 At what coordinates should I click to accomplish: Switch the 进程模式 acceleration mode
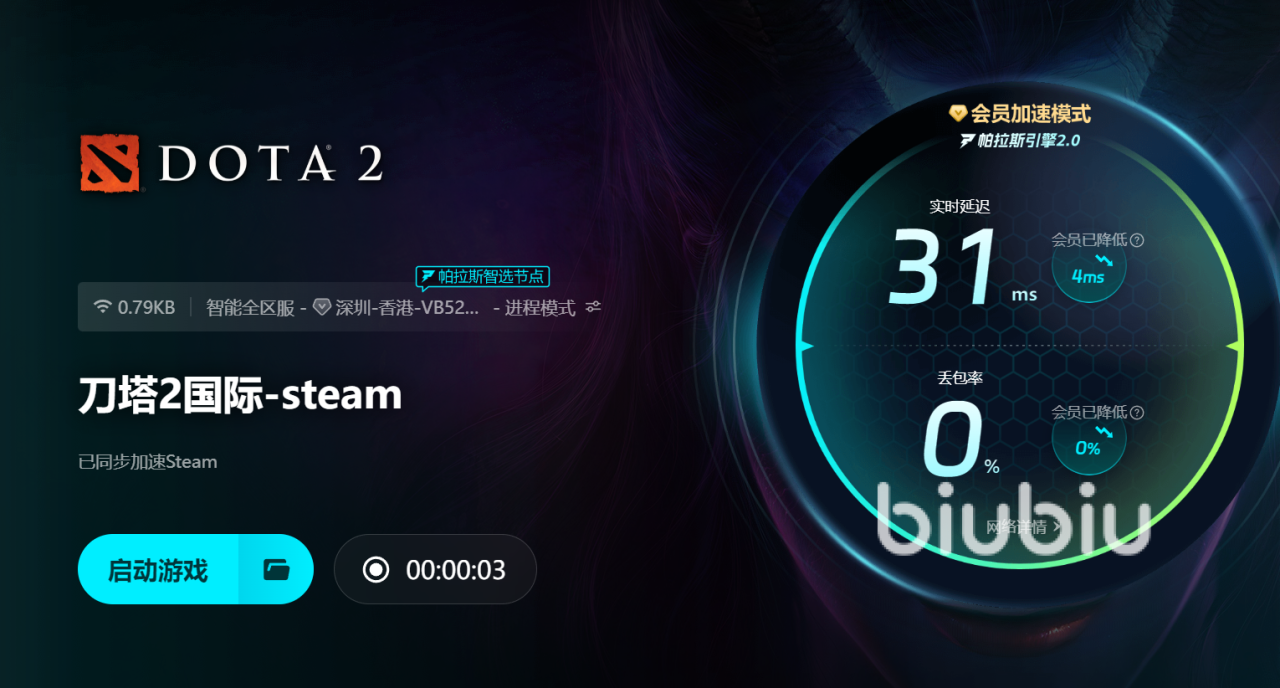[x=540, y=307]
